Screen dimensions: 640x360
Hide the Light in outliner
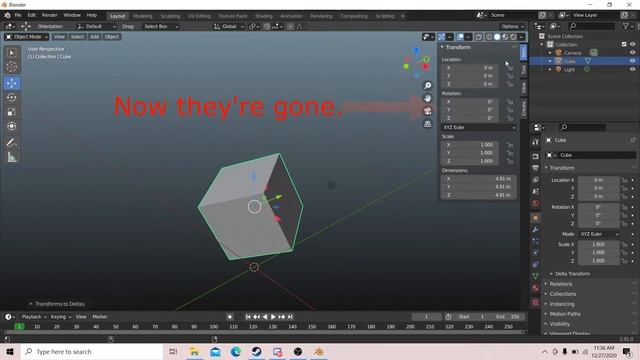[632, 69]
